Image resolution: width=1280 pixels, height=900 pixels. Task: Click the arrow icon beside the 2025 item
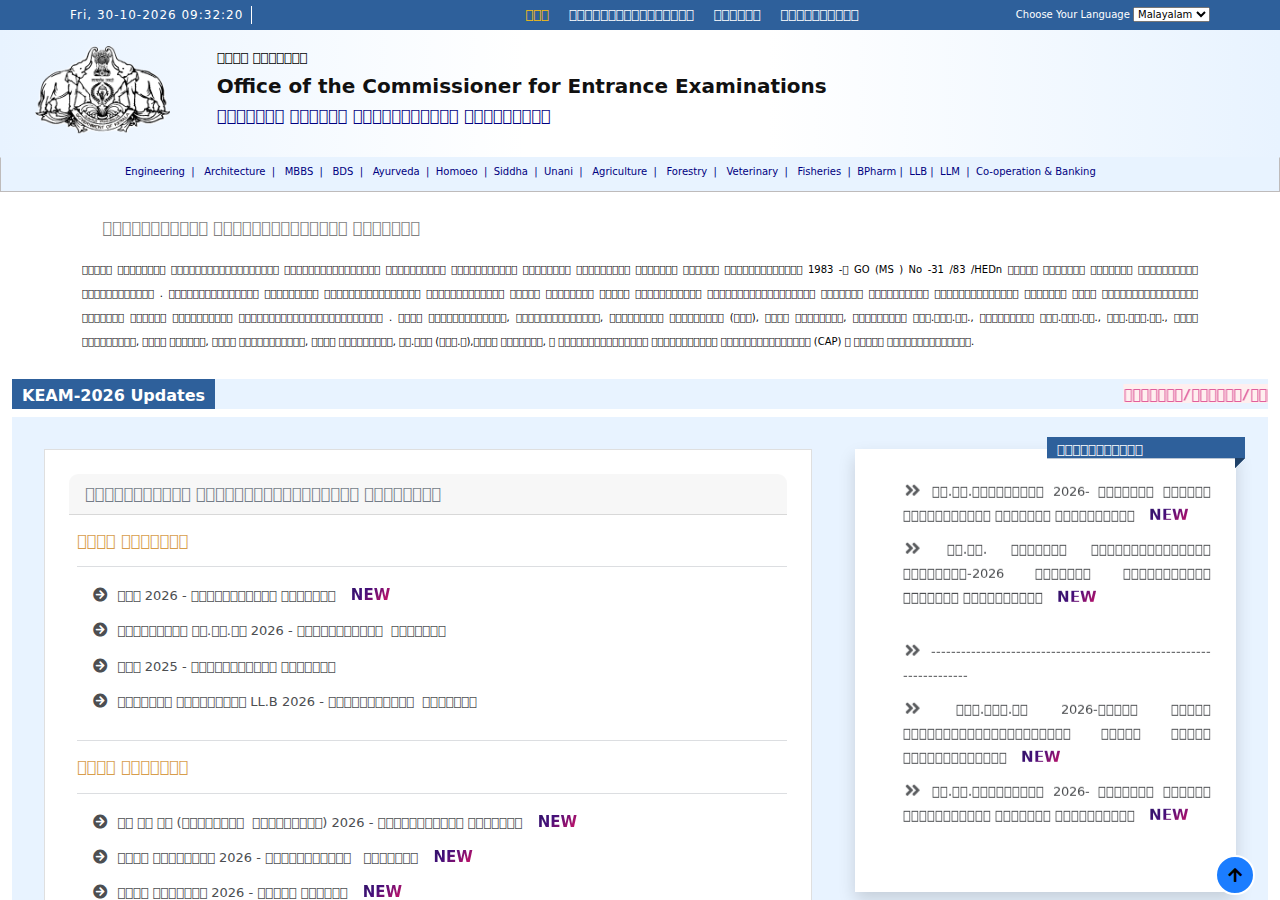(100, 666)
